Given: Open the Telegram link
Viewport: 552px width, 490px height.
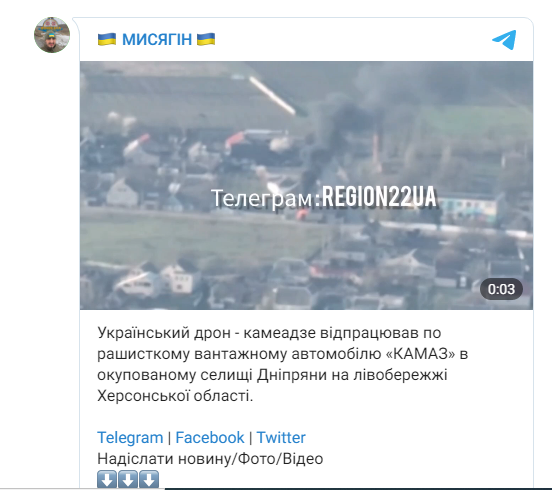Looking at the screenshot, I should point(130,438).
